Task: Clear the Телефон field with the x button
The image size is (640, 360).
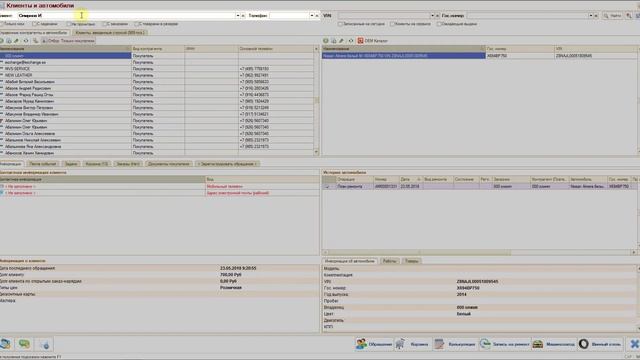Action: pos(317,16)
